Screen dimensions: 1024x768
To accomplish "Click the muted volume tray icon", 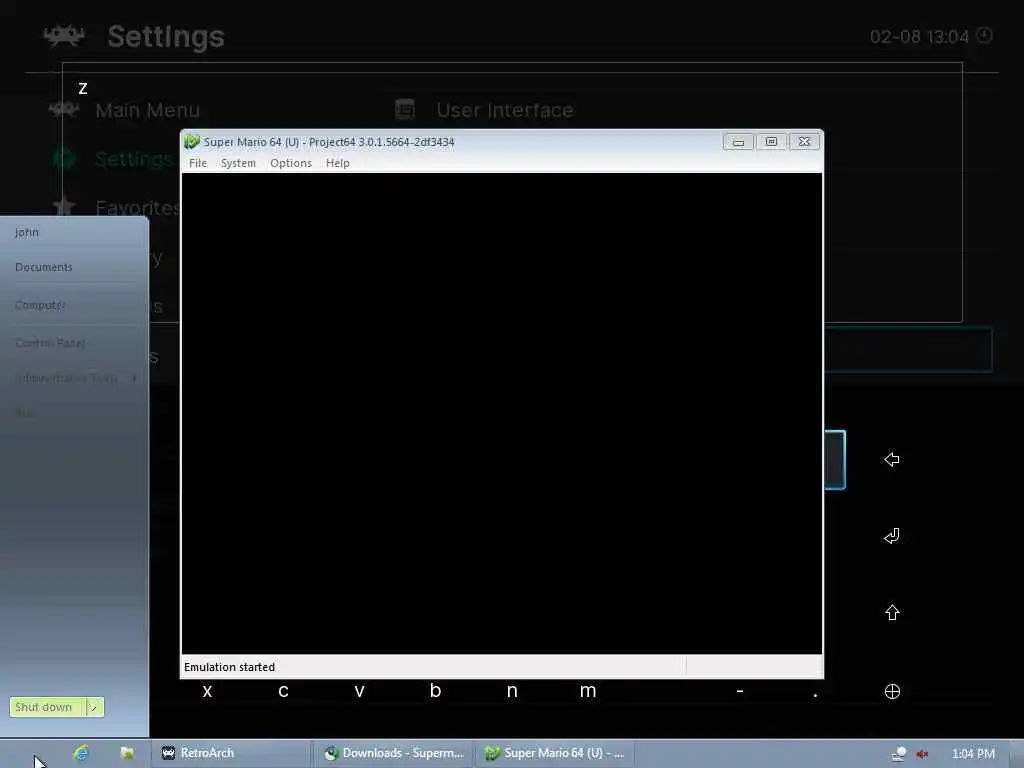I will tap(922, 754).
